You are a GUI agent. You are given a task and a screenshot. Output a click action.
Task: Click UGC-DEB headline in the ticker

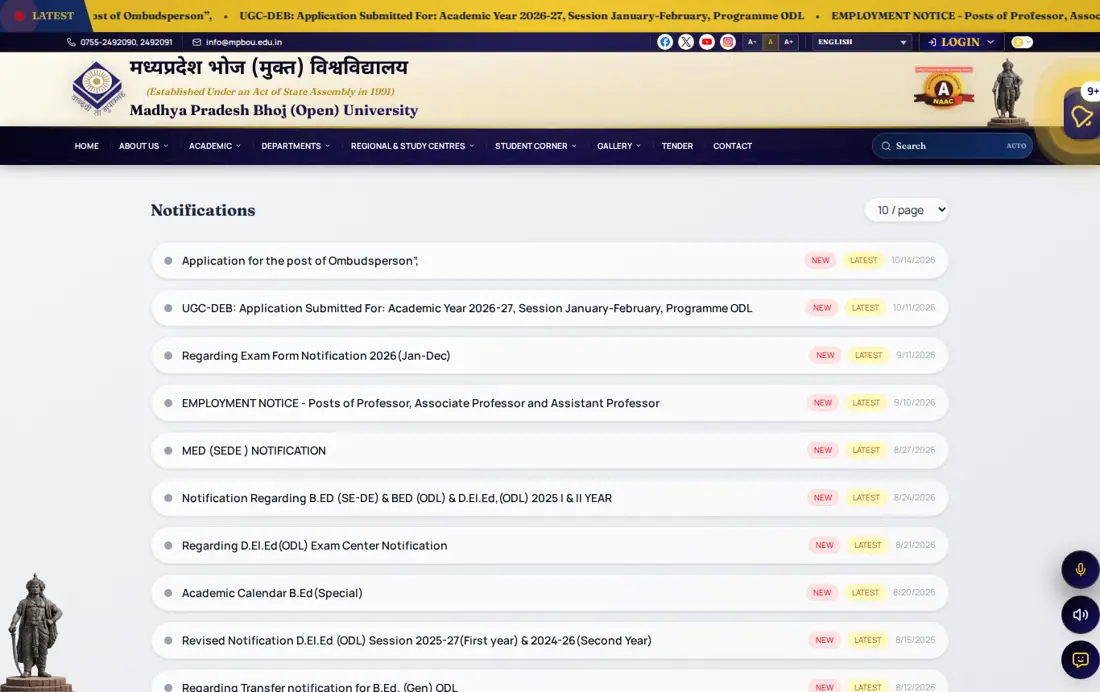coord(521,15)
